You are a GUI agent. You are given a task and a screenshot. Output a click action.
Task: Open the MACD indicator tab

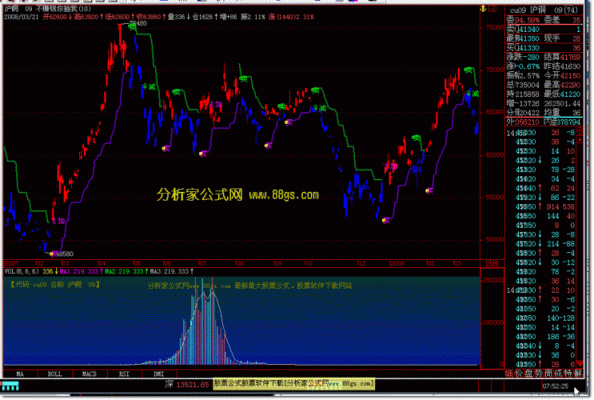pos(89,374)
